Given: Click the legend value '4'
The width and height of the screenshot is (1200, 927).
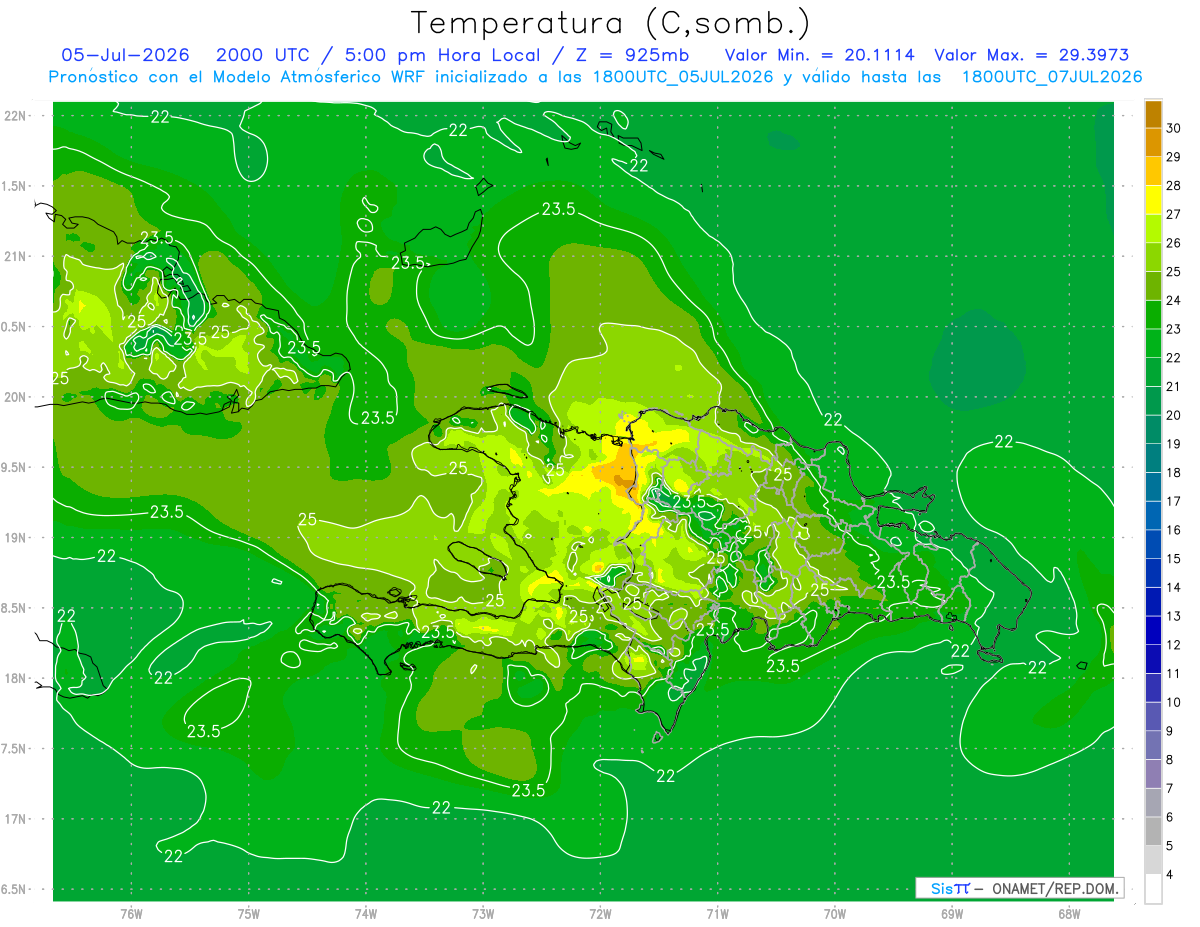Looking at the screenshot, I should click(x=1170, y=875).
